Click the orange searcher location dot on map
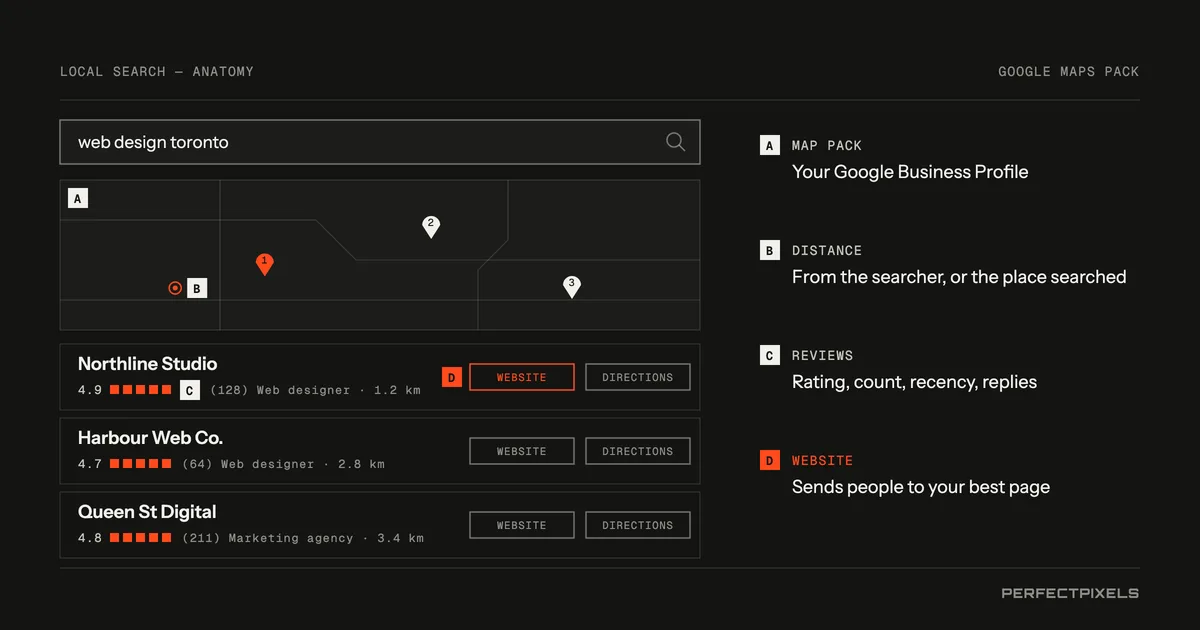 click(x=175, y=288)
